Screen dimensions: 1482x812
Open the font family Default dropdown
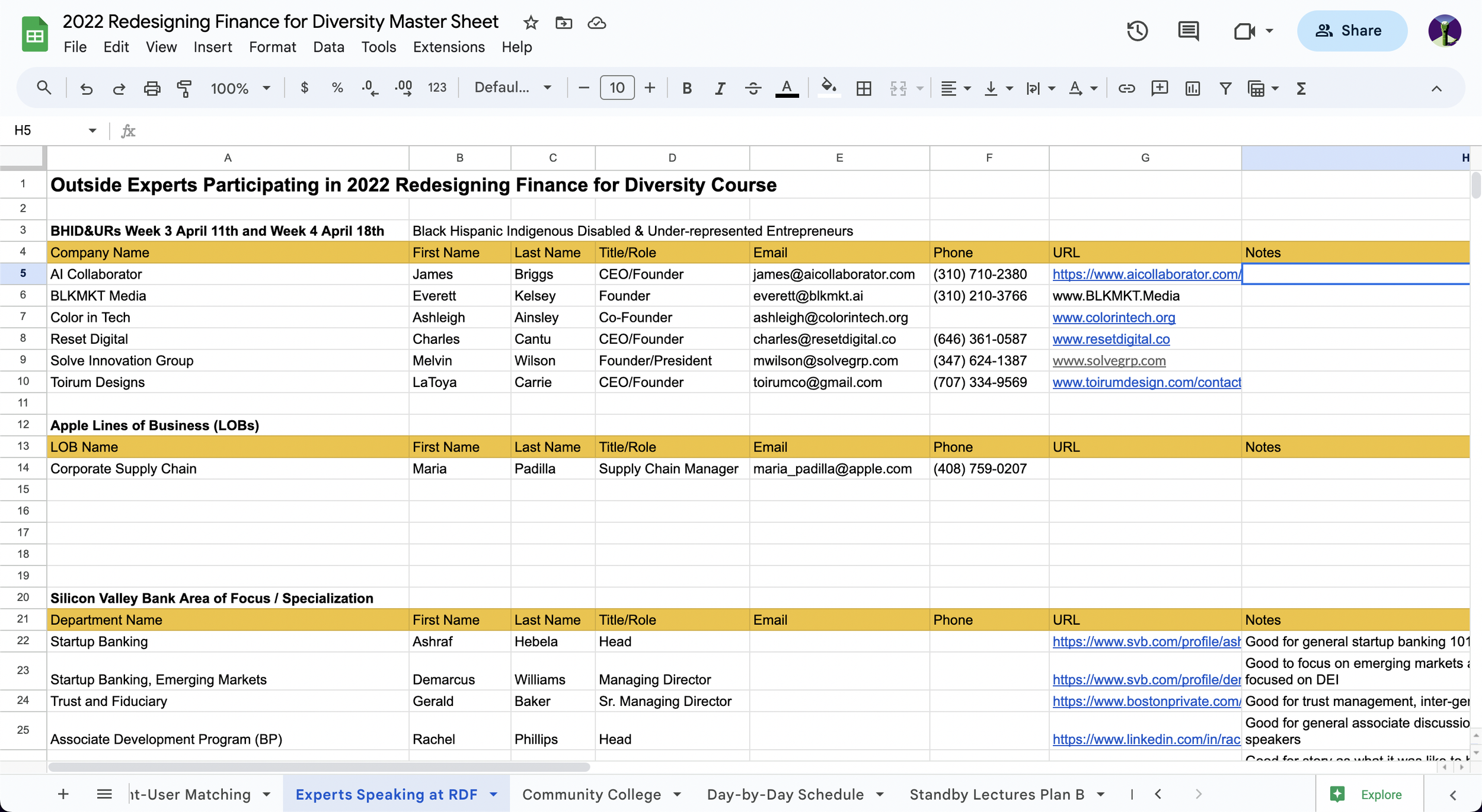(513, 88)
